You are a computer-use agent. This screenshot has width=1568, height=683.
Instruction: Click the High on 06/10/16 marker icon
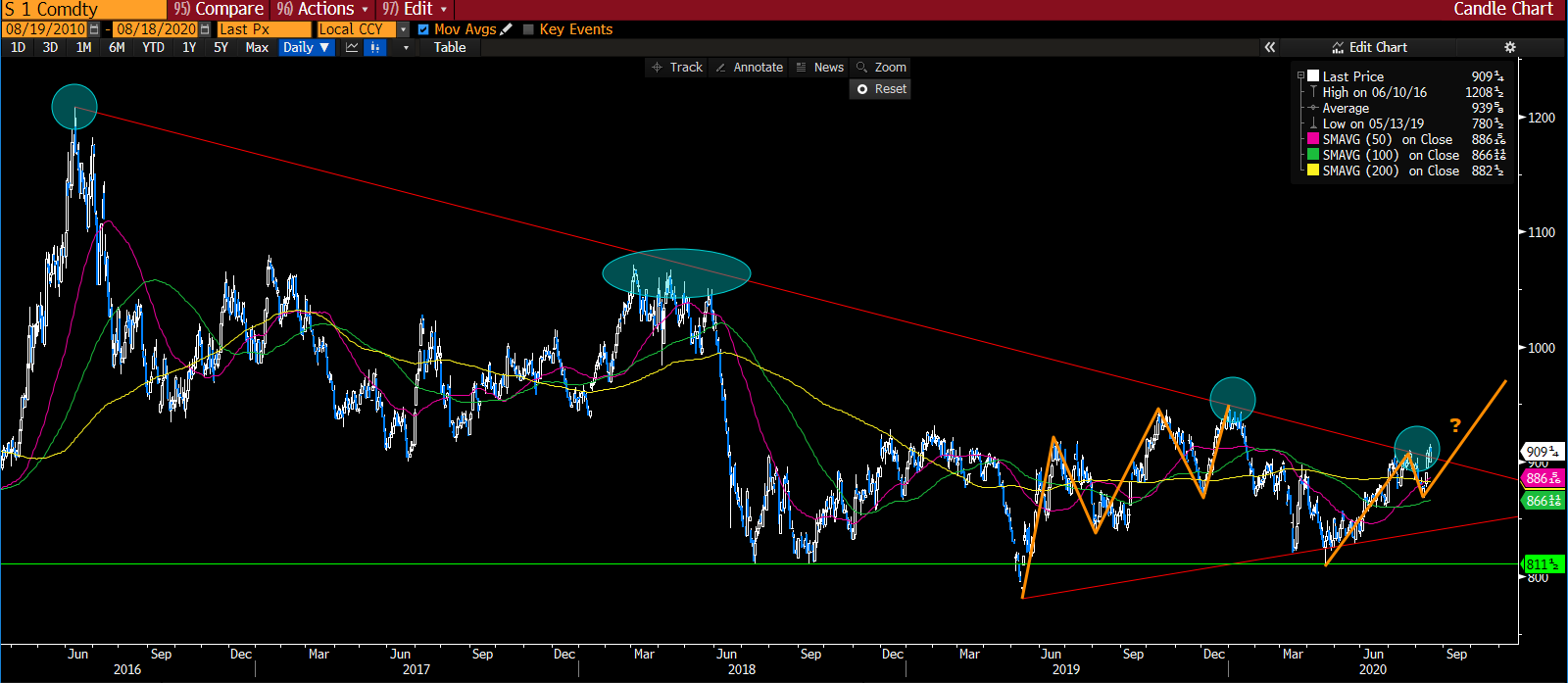tap(1313, 92)
